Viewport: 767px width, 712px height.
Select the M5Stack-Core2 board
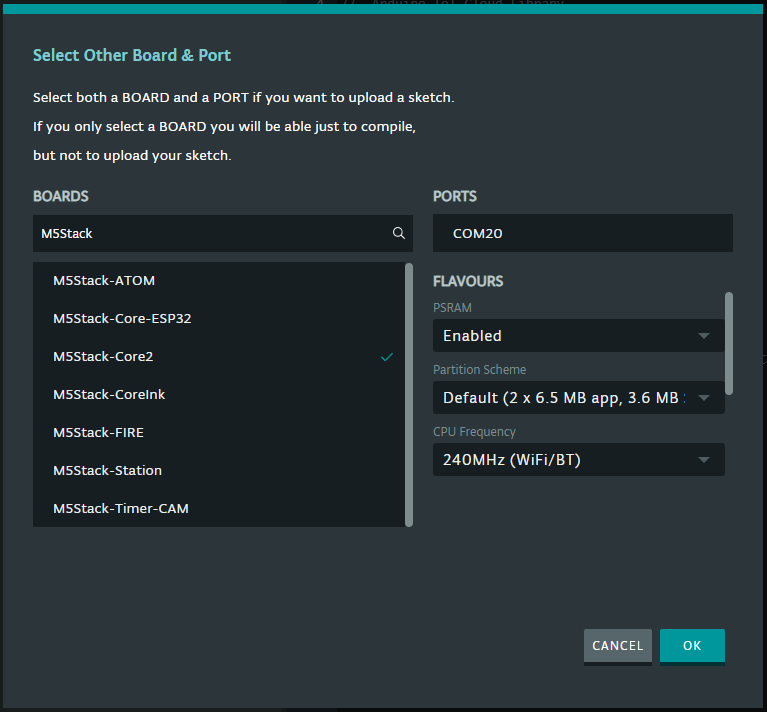219,356
